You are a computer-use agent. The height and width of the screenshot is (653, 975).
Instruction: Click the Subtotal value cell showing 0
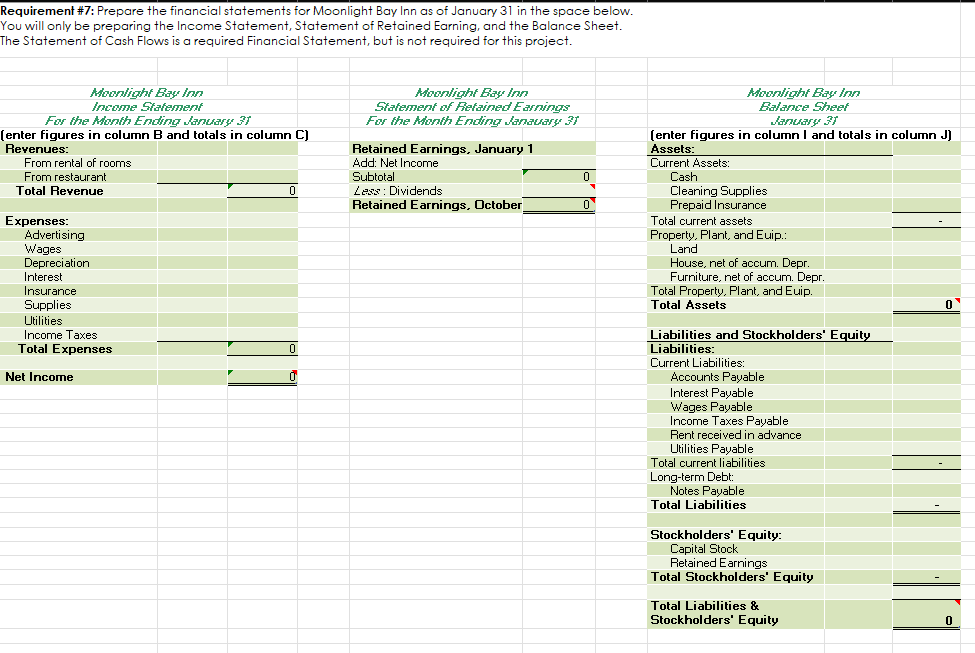(558, 177)
